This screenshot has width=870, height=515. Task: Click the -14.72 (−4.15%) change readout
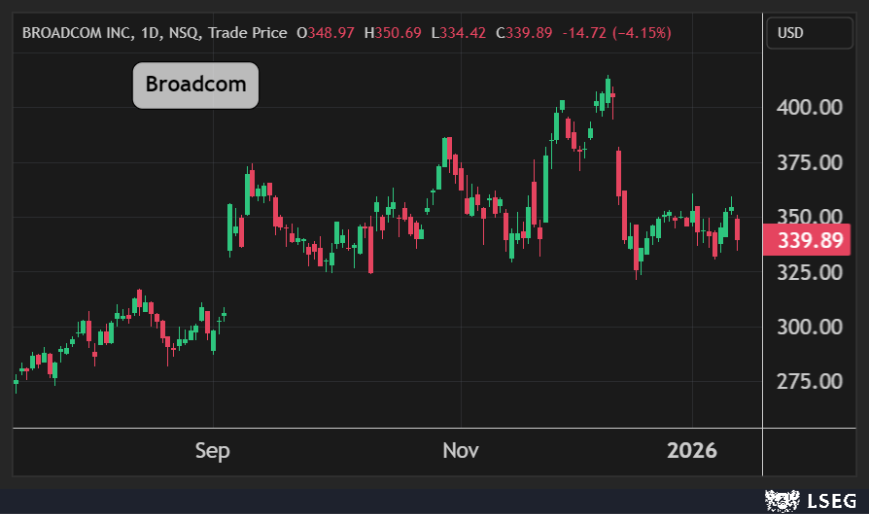coord(616,33)
